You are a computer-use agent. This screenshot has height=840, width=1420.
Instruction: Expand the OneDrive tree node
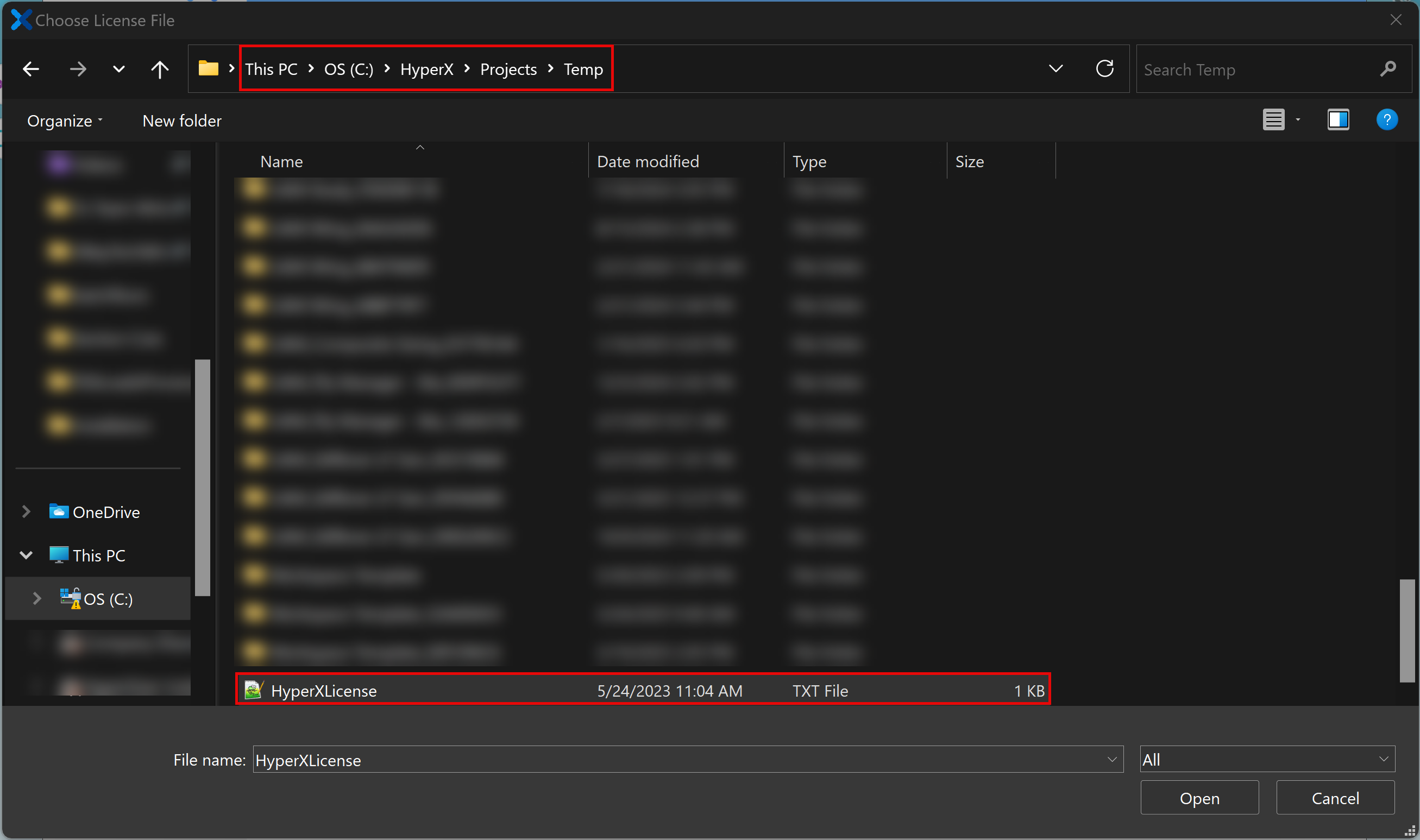click(x=26, y=511)
